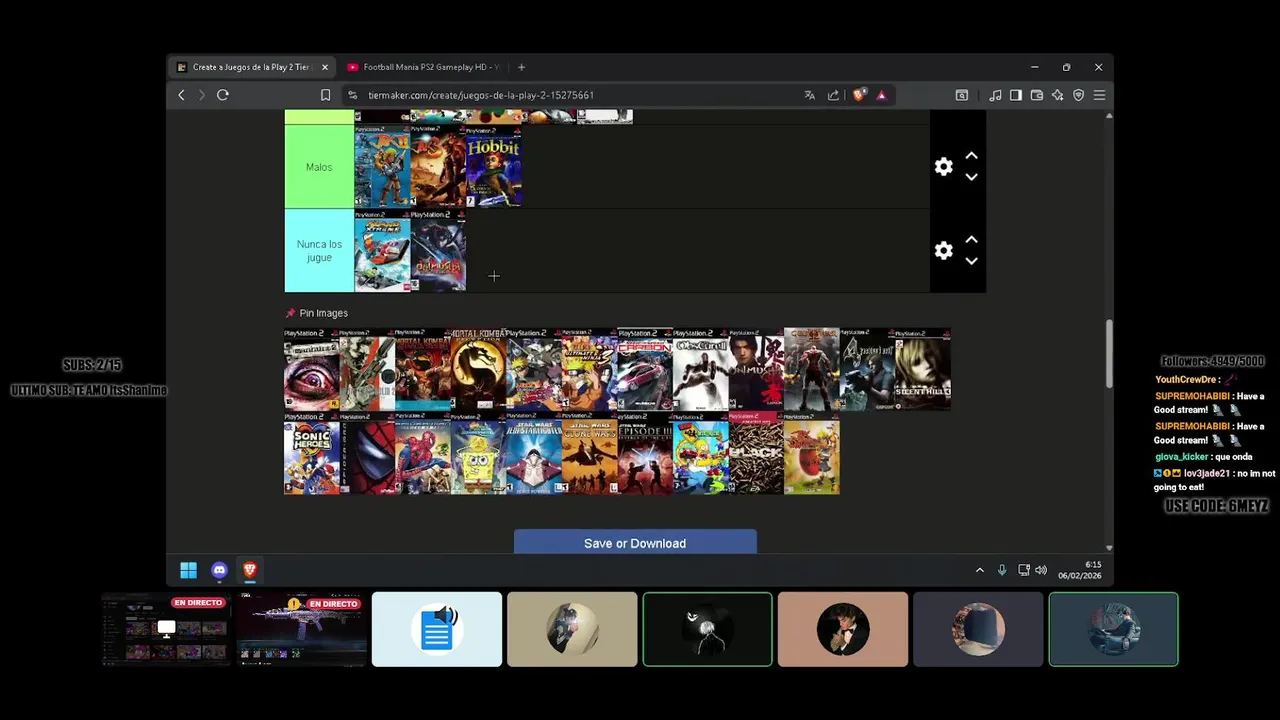Close the Create a Juegos de la Play 2 tab
The height and width of the screenshot is (720, 1280).
coord(325,67)
